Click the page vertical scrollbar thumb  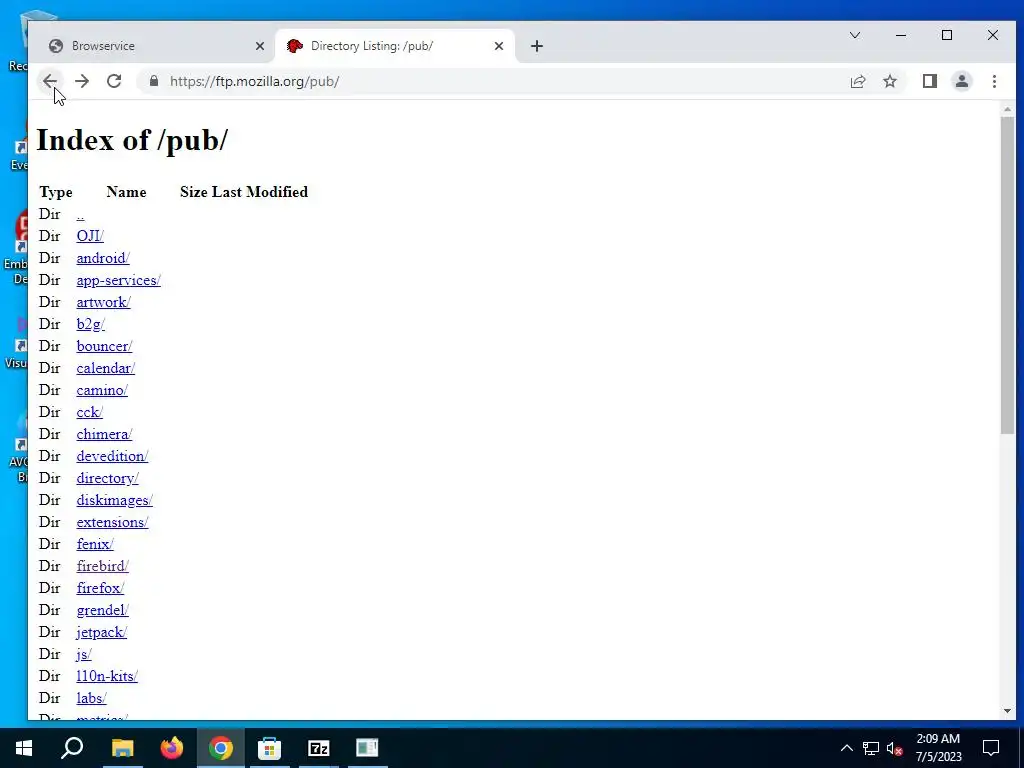[x=1007, y=274]
